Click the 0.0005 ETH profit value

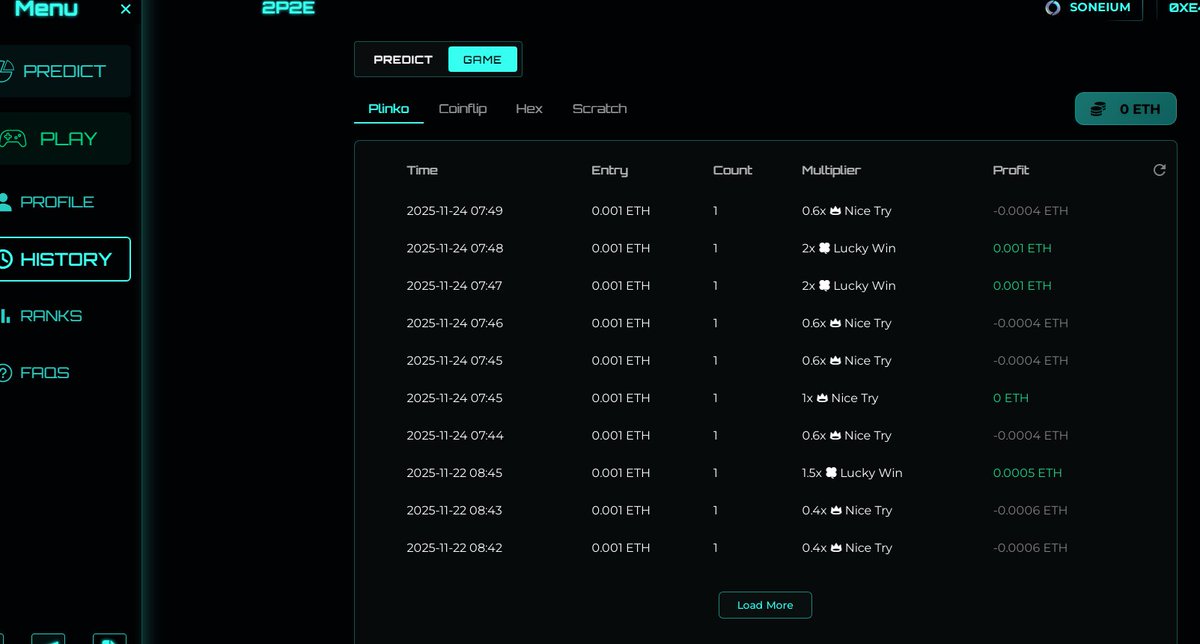point(1027,473)
